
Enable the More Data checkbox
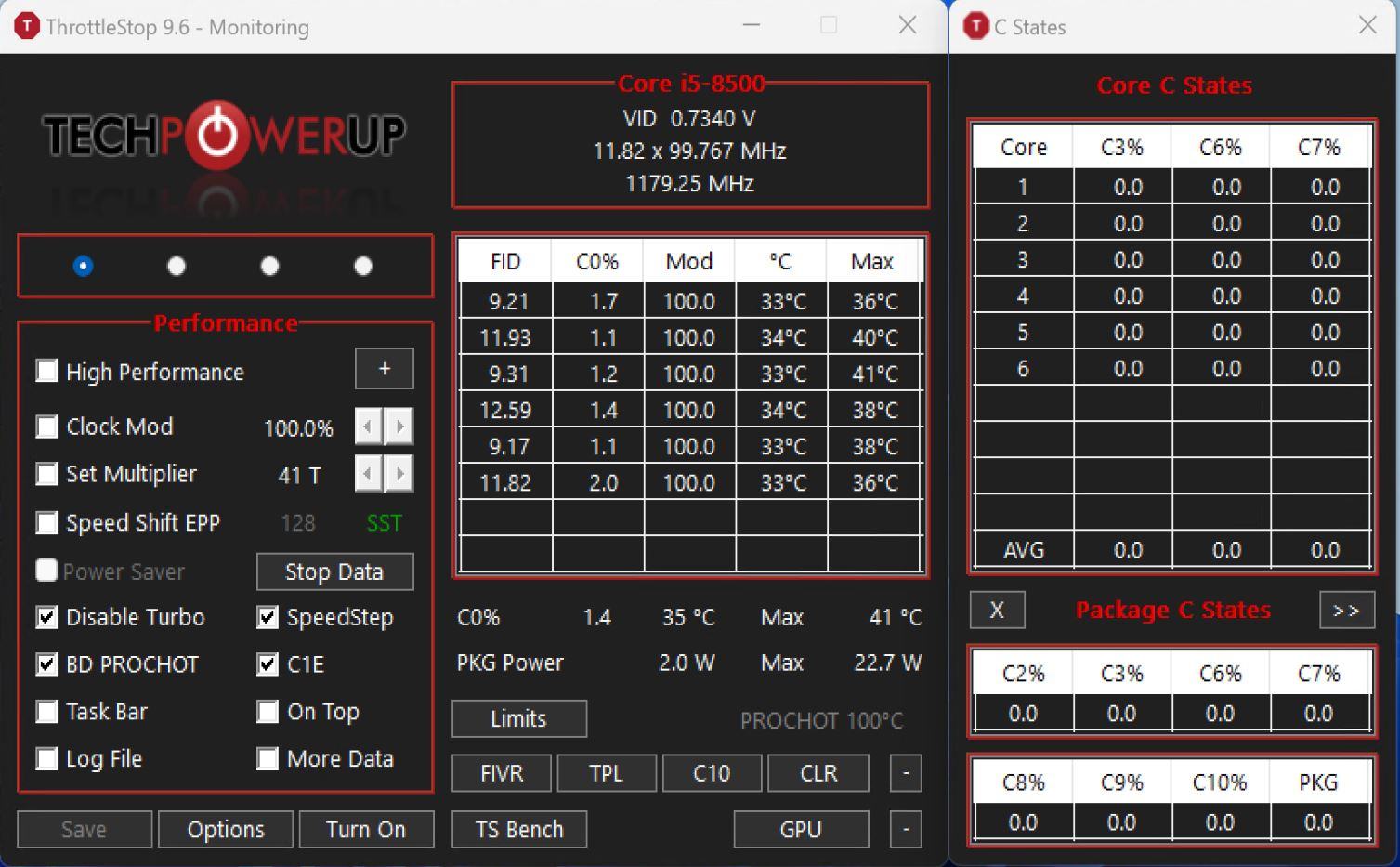tap(268, 759)
